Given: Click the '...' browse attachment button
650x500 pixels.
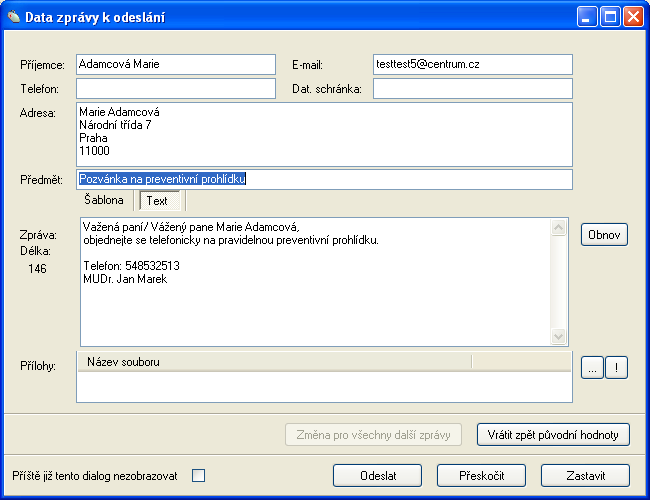Looking at the screenshot, I should click(x=592, y=368).
